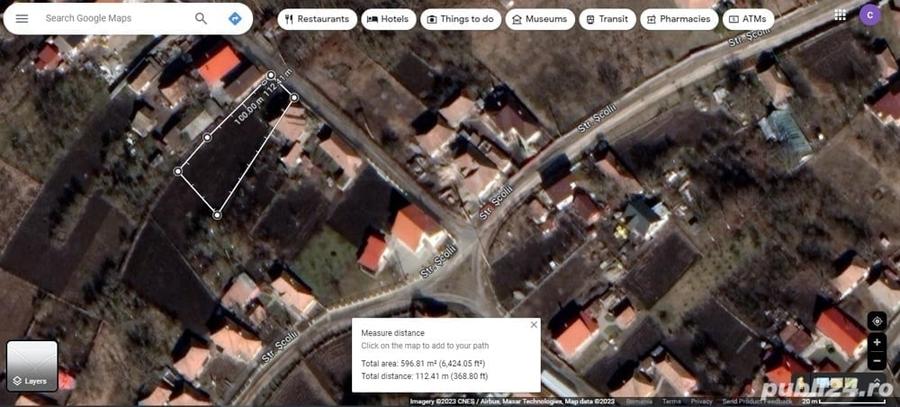Click the magnifying glass search icon
The image size is (900, 407).
click(x=201, y=18)
